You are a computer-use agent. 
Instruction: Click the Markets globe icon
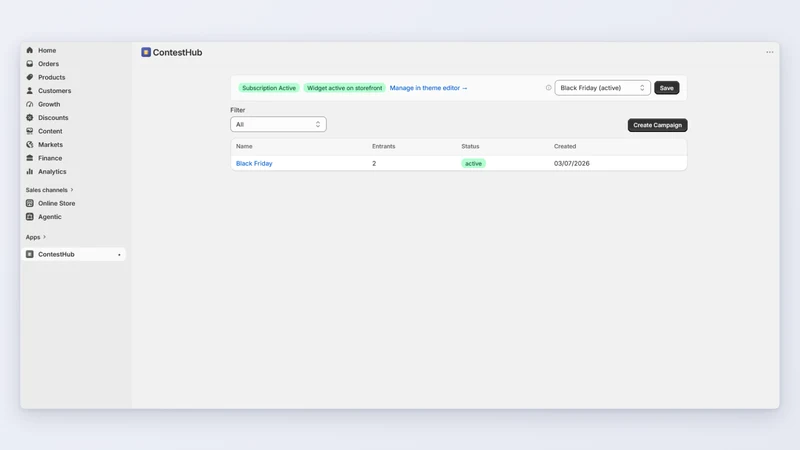[x=30, y=144]
